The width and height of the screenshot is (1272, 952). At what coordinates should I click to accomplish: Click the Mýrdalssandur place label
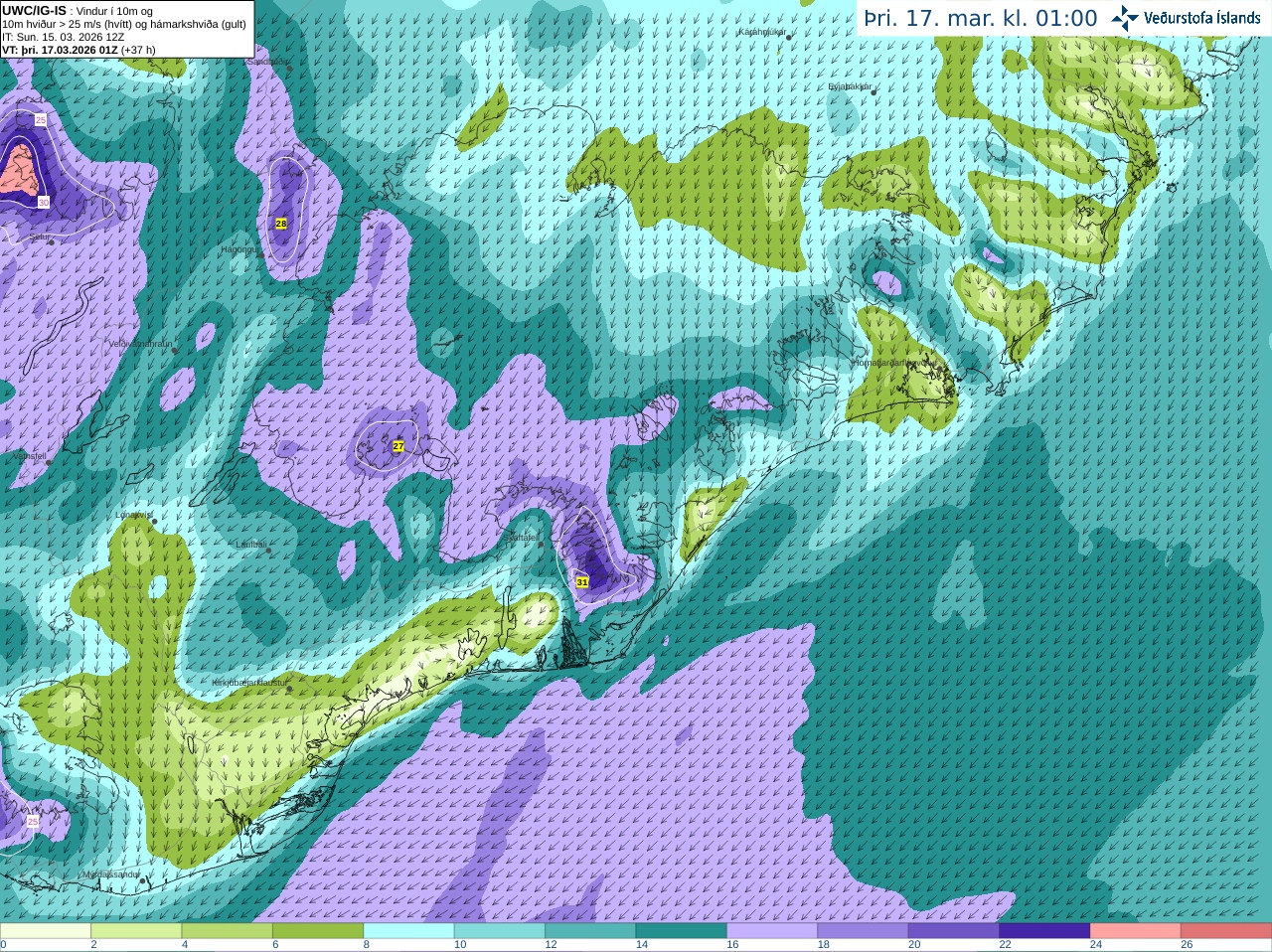[x=110, y=873]
